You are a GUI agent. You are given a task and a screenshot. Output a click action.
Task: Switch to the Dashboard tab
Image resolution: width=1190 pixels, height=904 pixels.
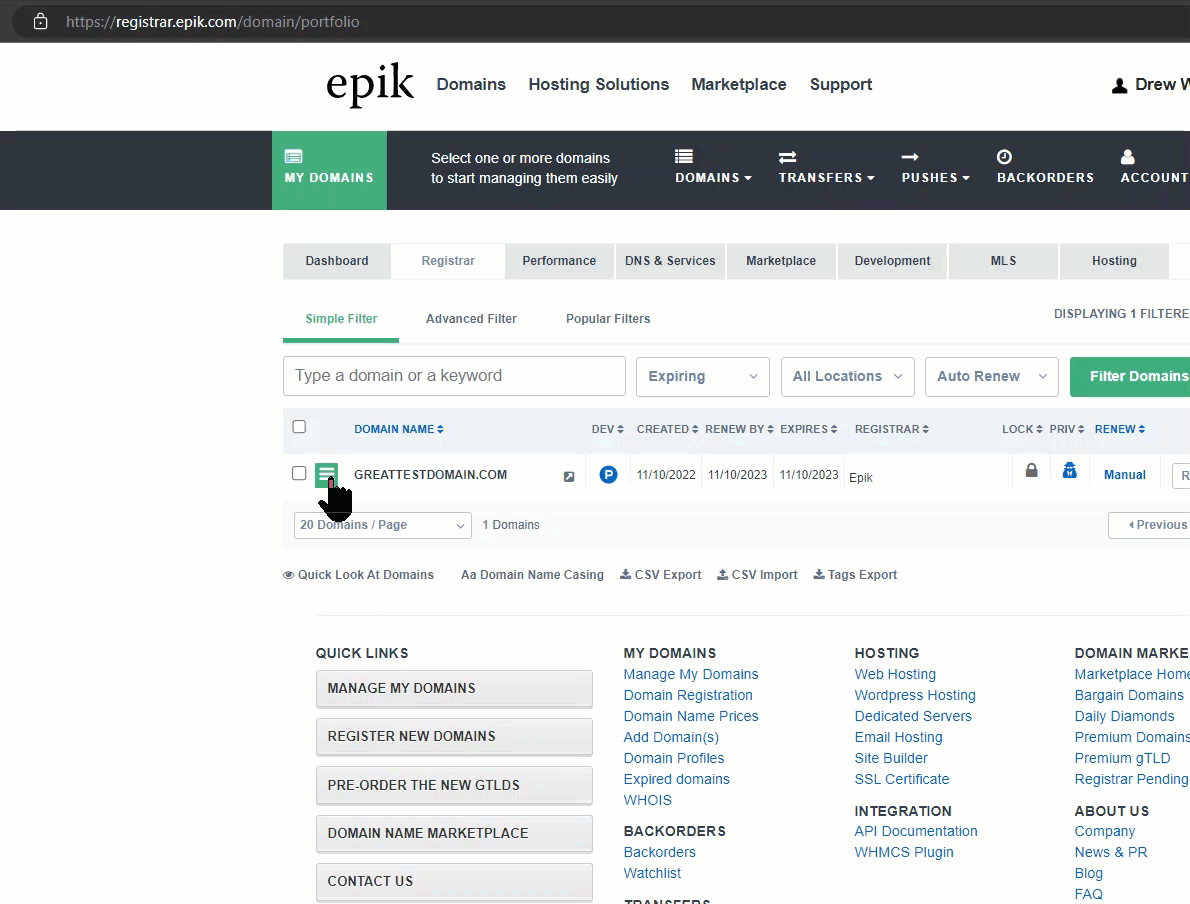(337, 261)
